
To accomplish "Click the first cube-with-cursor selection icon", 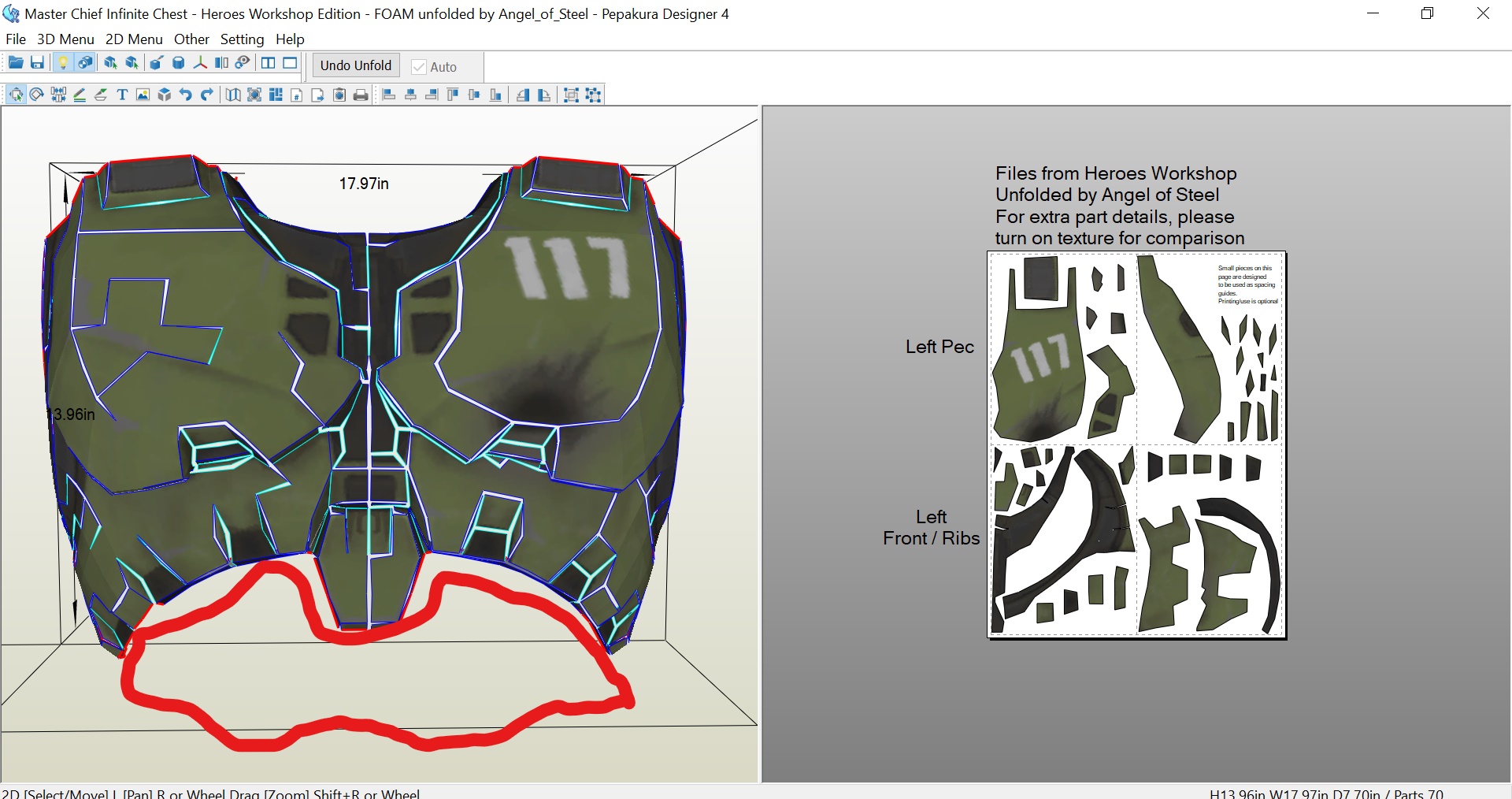I will [110, 63].
